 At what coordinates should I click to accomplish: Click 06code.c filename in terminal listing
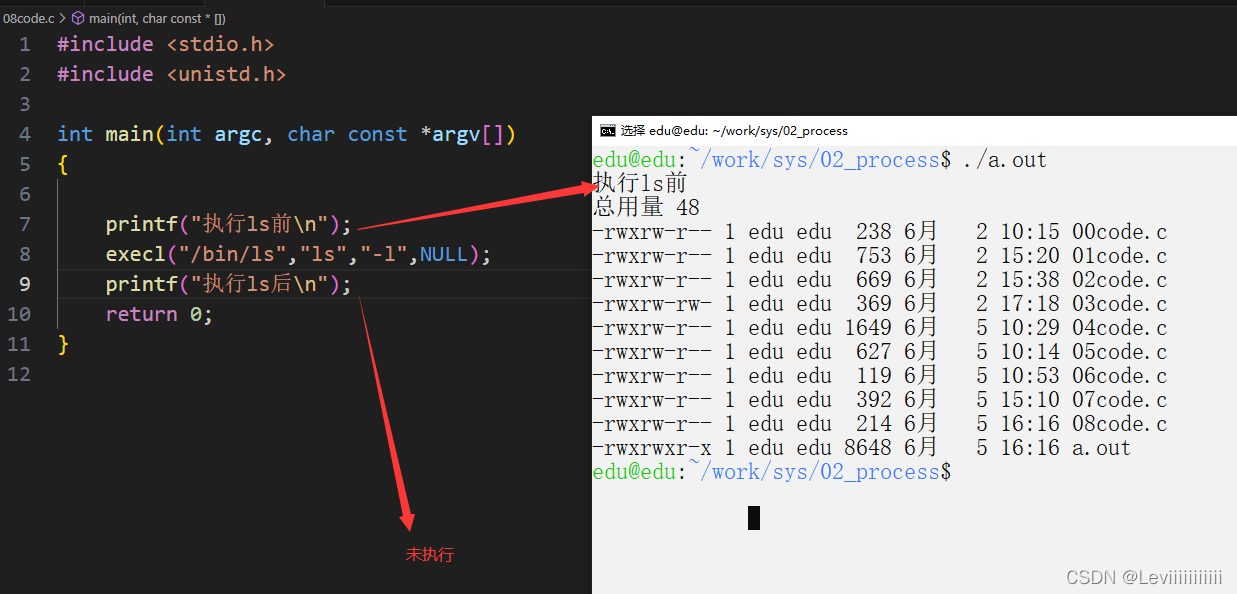point(1119,376)
